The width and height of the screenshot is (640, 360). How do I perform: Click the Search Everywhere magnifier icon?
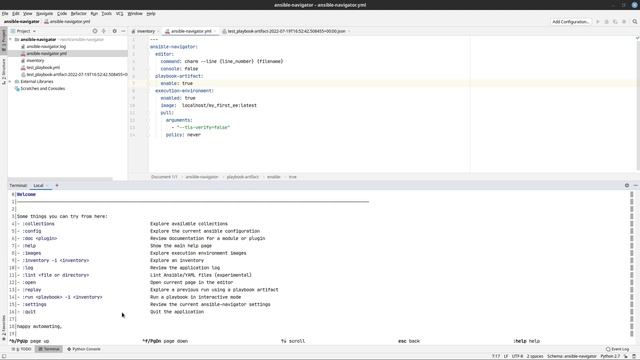tap(635, 22)
